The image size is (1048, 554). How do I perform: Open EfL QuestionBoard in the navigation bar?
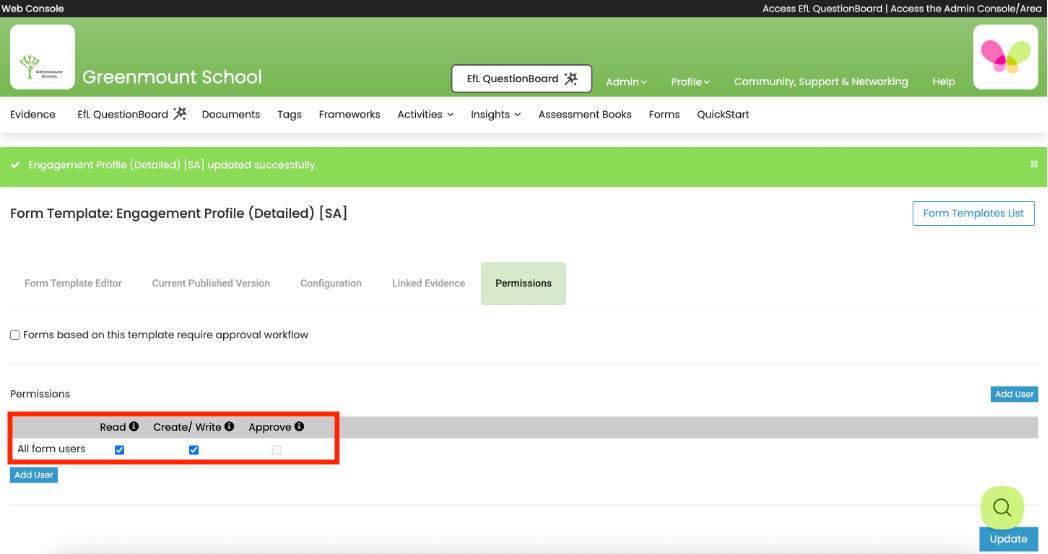point(132,114)
